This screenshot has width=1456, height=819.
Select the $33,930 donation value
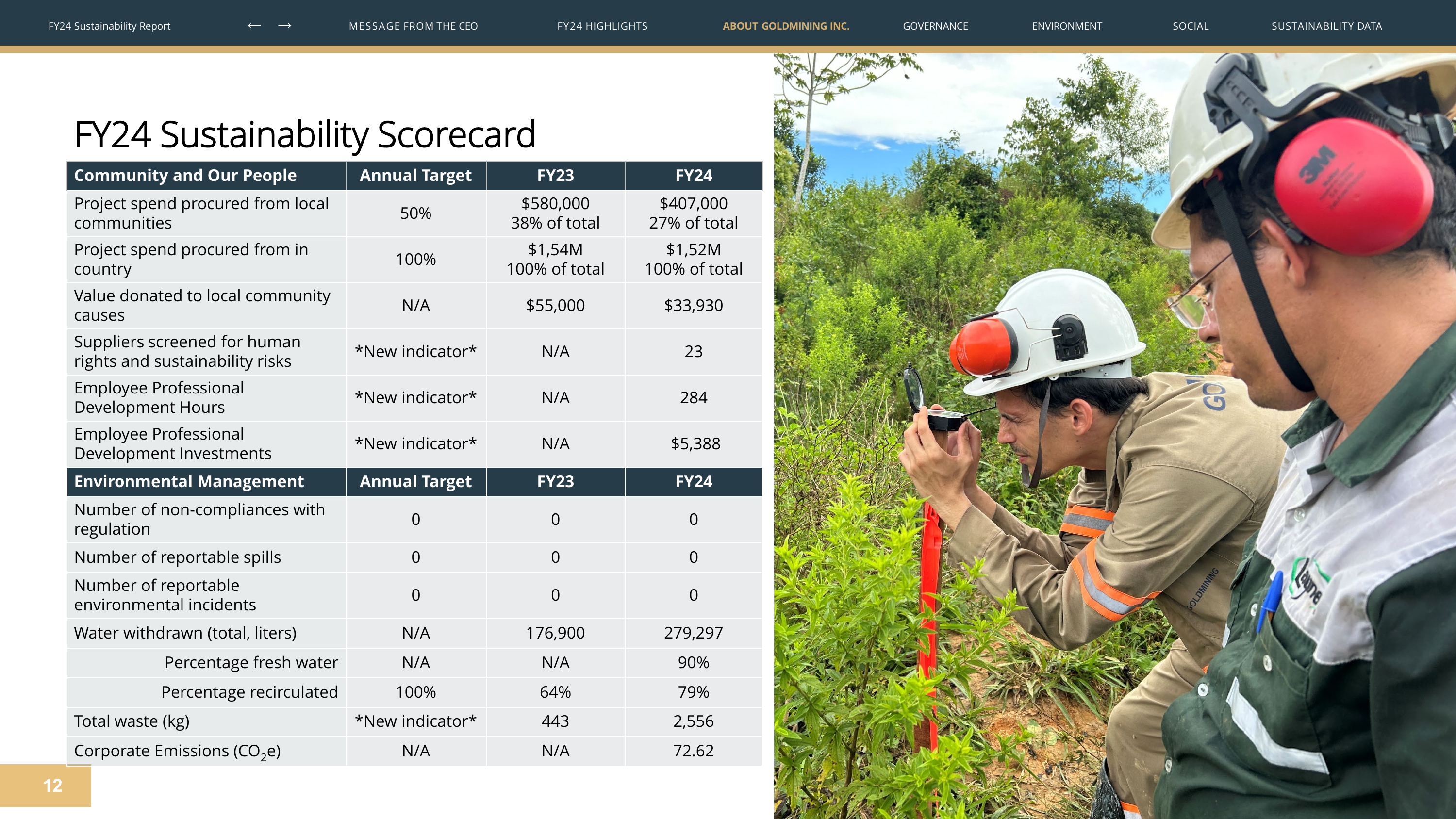[x=693, y=305]
